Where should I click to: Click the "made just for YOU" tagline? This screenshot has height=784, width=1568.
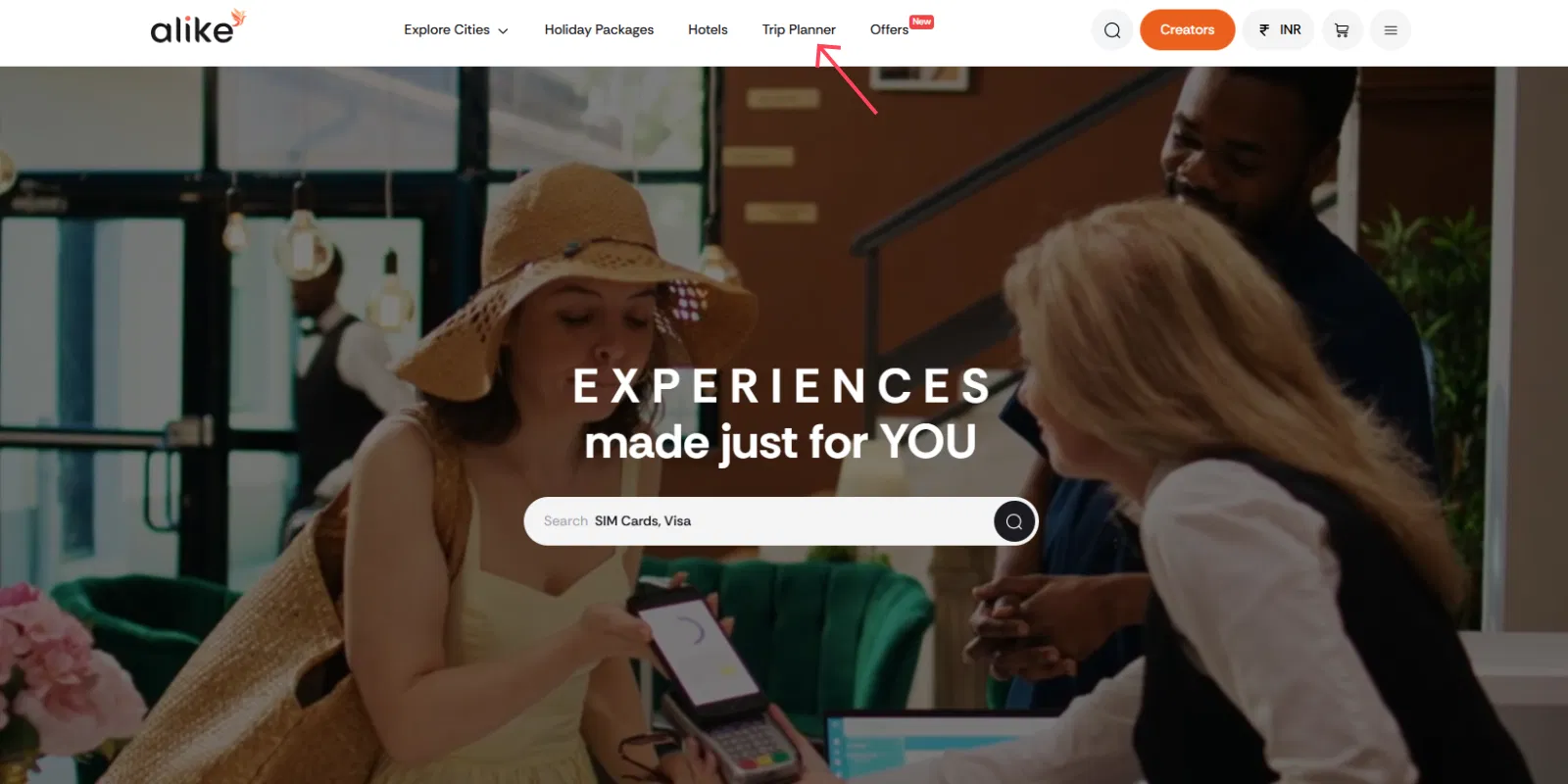pyautogui.click(x=781, y=441)
